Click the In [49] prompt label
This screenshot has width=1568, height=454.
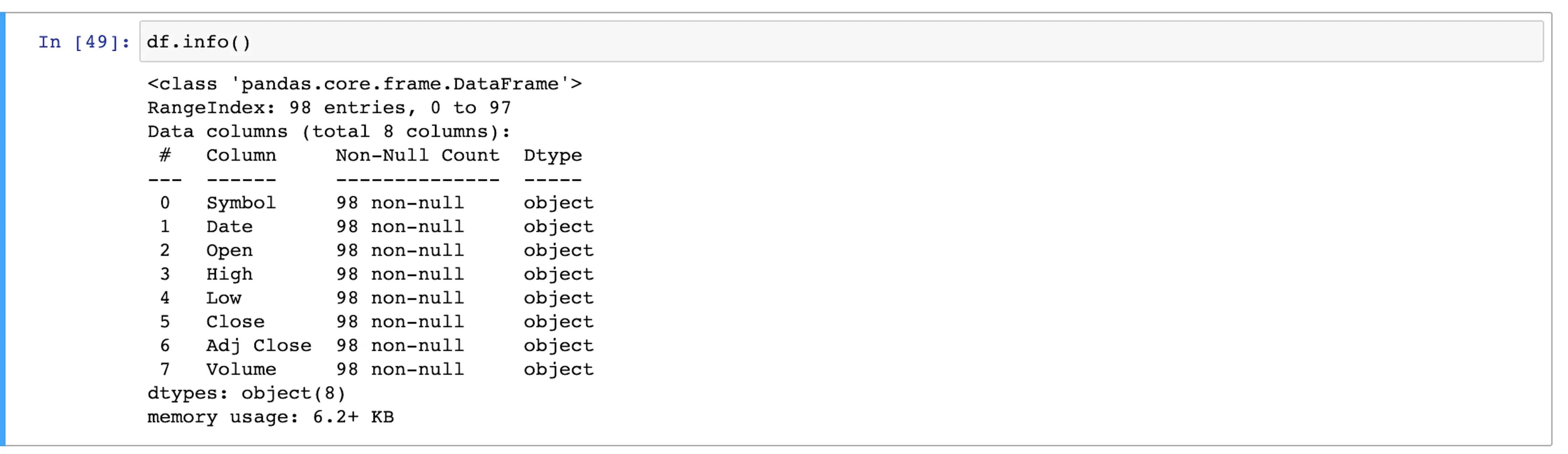pyautogui.click(x=84, y=42)
